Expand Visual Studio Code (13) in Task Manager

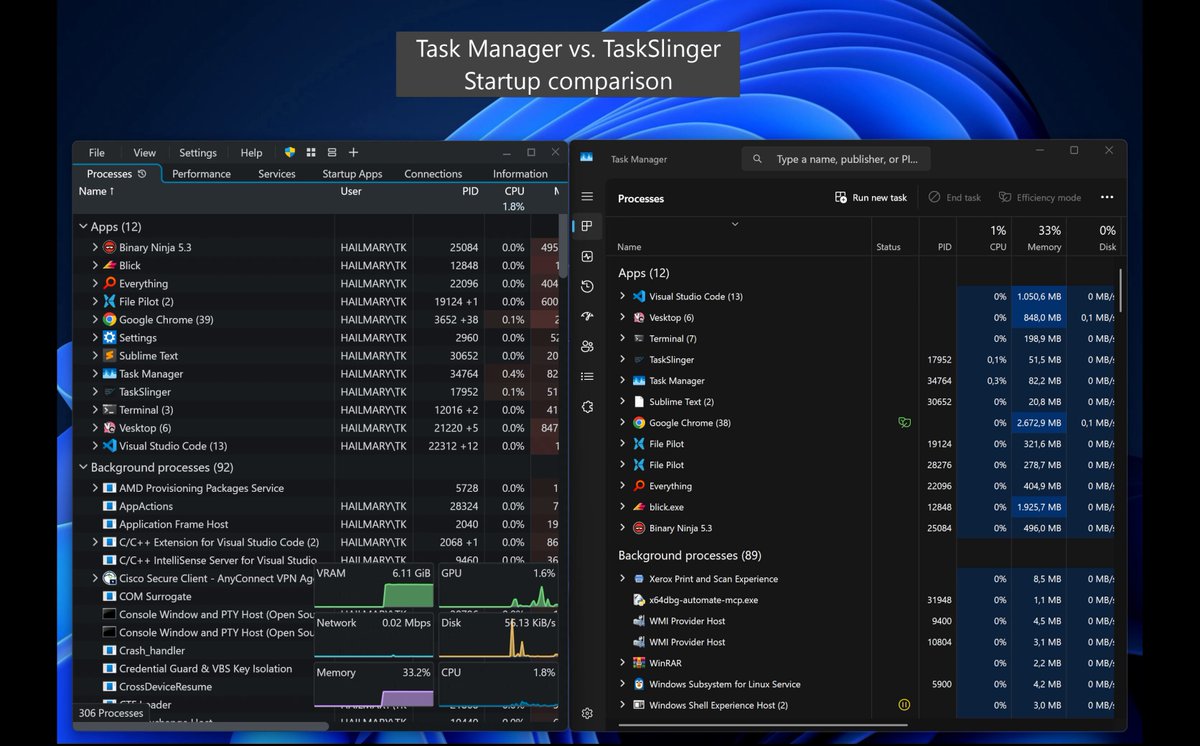[x=622, y=296]
